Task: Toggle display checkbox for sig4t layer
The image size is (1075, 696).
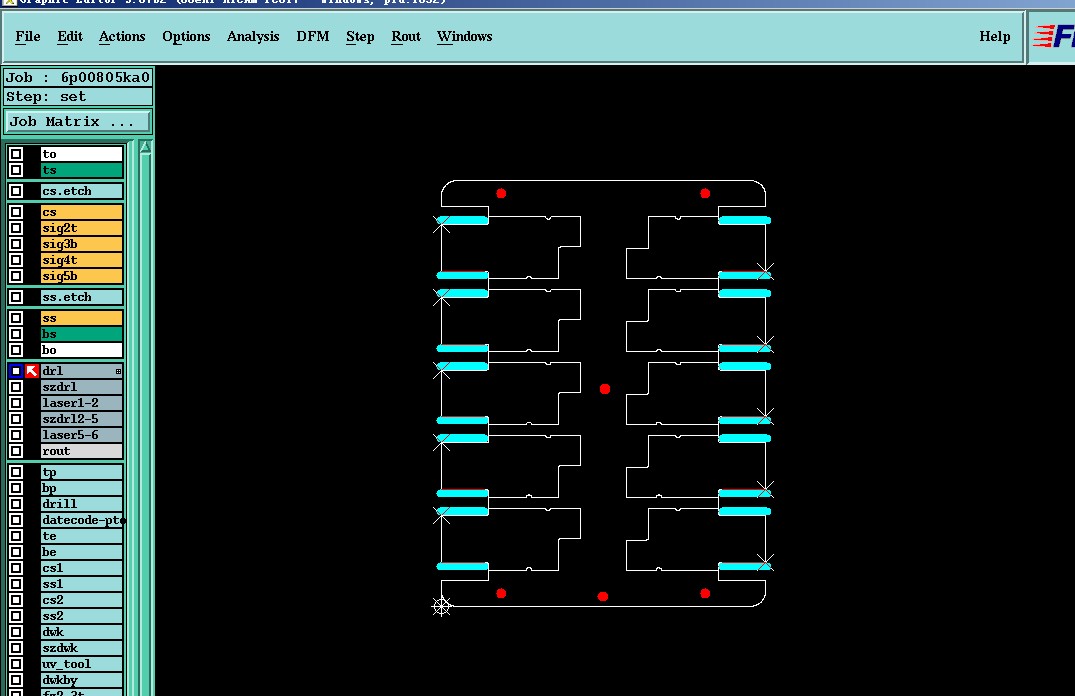Action: pos(16,260)
